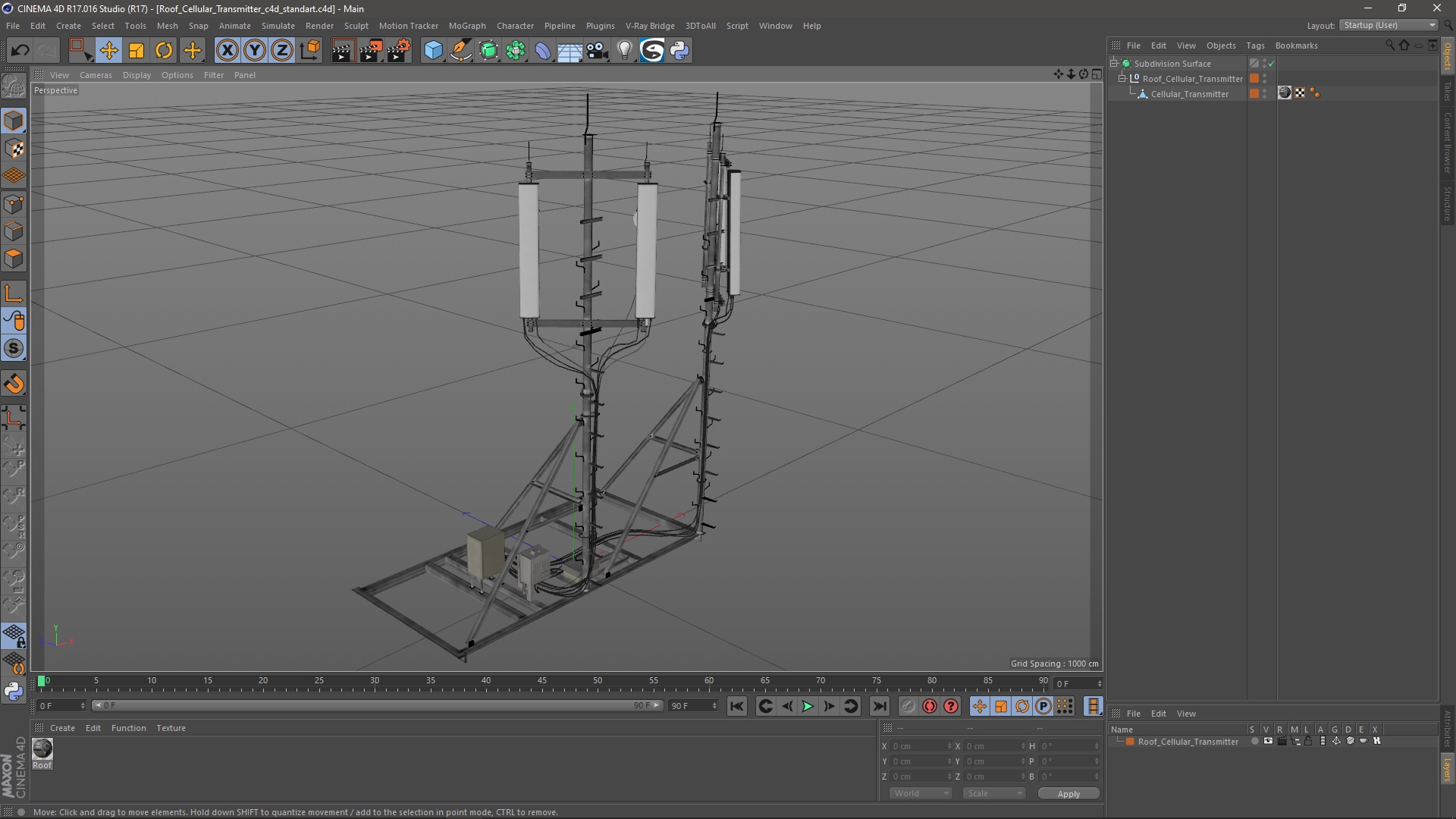Click the Apply button
Screen dimensions: 1456x819
(1068, 794)
